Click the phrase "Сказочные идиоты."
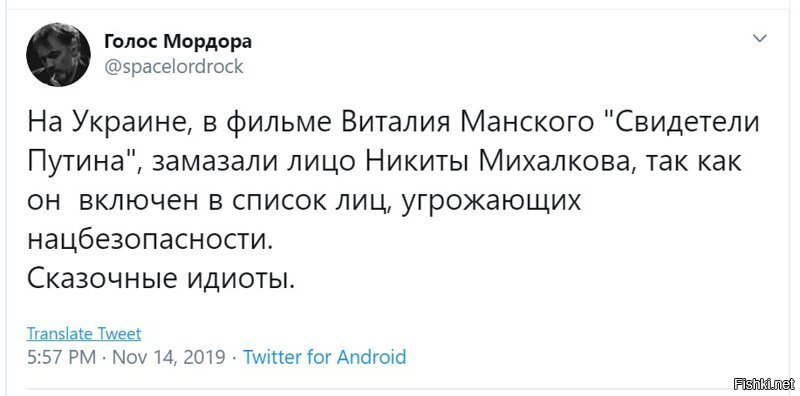Image resolution: width=800 pixels, height=396 pixels. point(161,278)
